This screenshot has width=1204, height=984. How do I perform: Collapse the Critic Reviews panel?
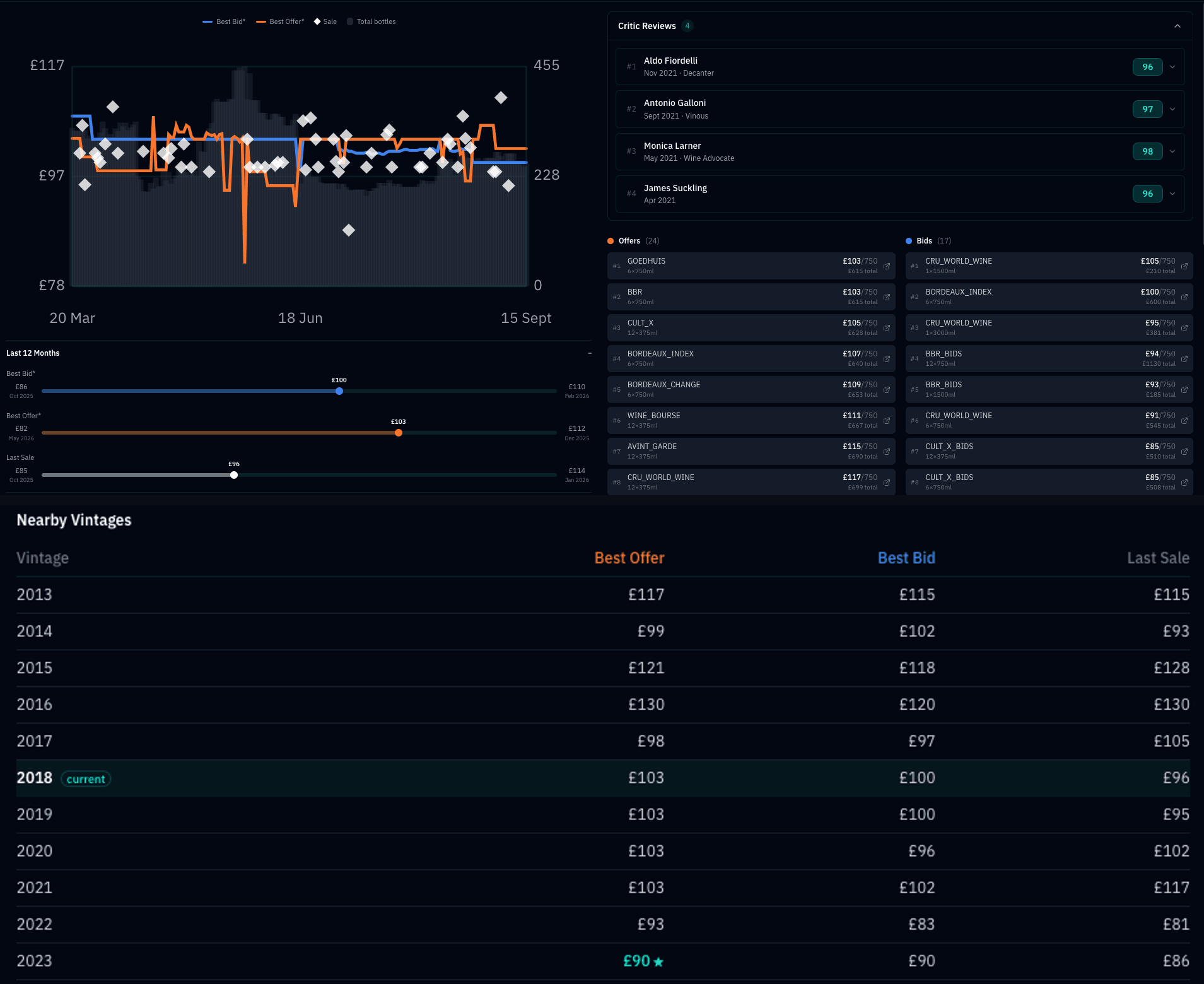point(1178,26)
